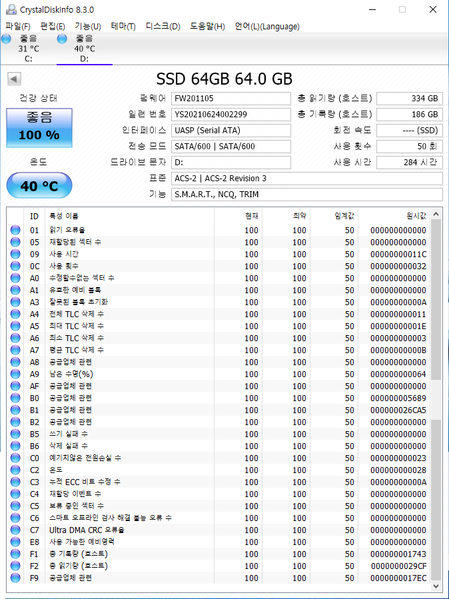Image resolution: width=449 pixels, height=599 pixels.
Task: Open the 디스크(D) menu
Action: tap(163, 26)
